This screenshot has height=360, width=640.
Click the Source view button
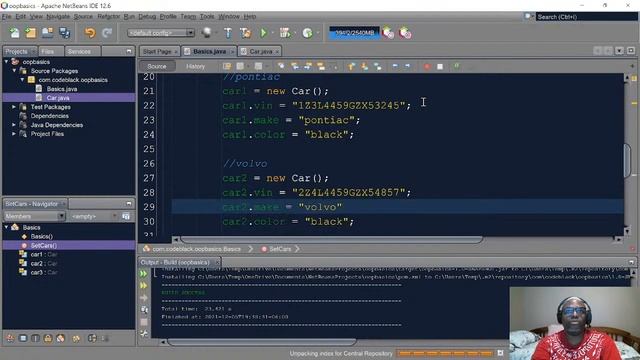coord(157,66)
